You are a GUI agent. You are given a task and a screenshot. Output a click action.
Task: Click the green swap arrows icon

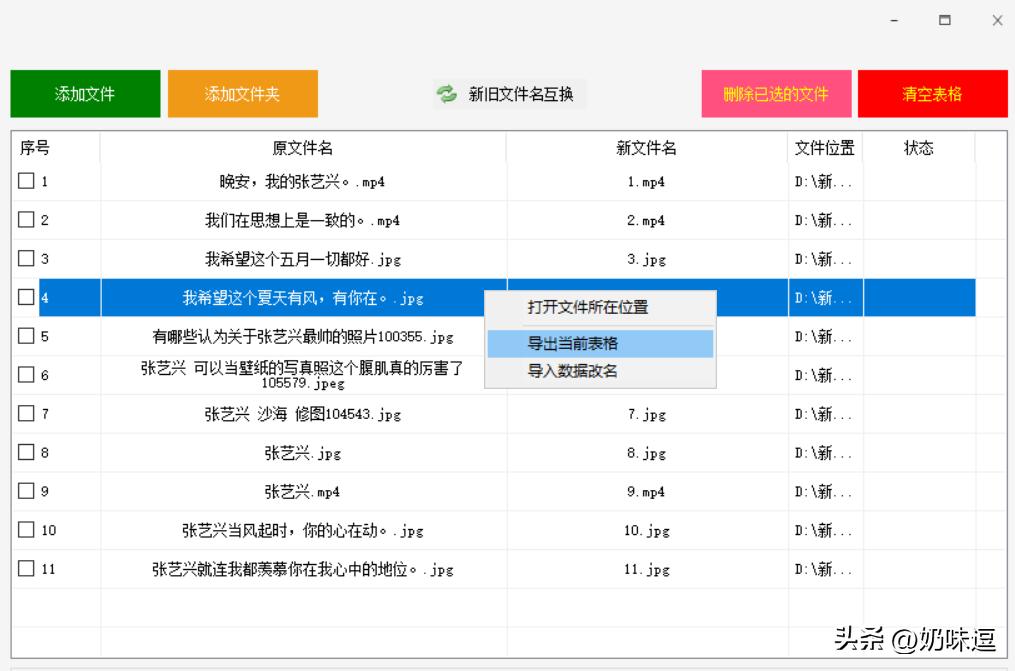[446, 94]
